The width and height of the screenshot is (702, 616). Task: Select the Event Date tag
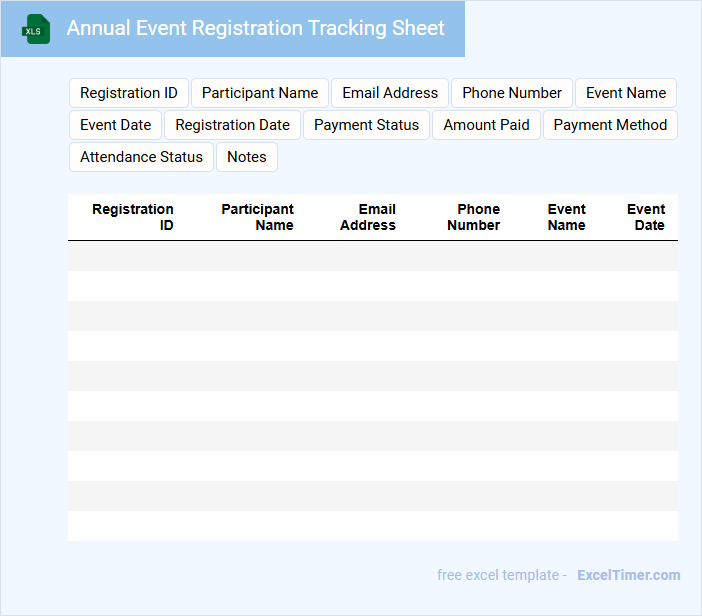[116, 125]
